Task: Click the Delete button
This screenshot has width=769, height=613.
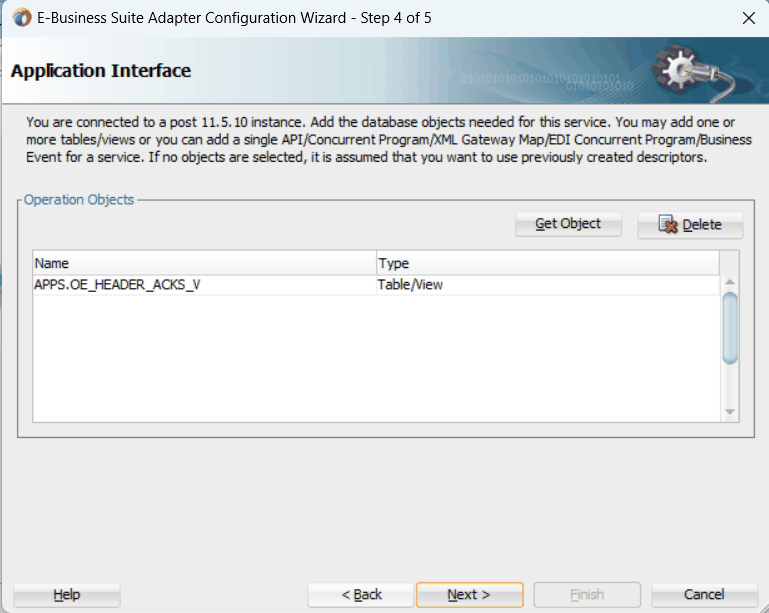Action: click(x=690, y=225)
